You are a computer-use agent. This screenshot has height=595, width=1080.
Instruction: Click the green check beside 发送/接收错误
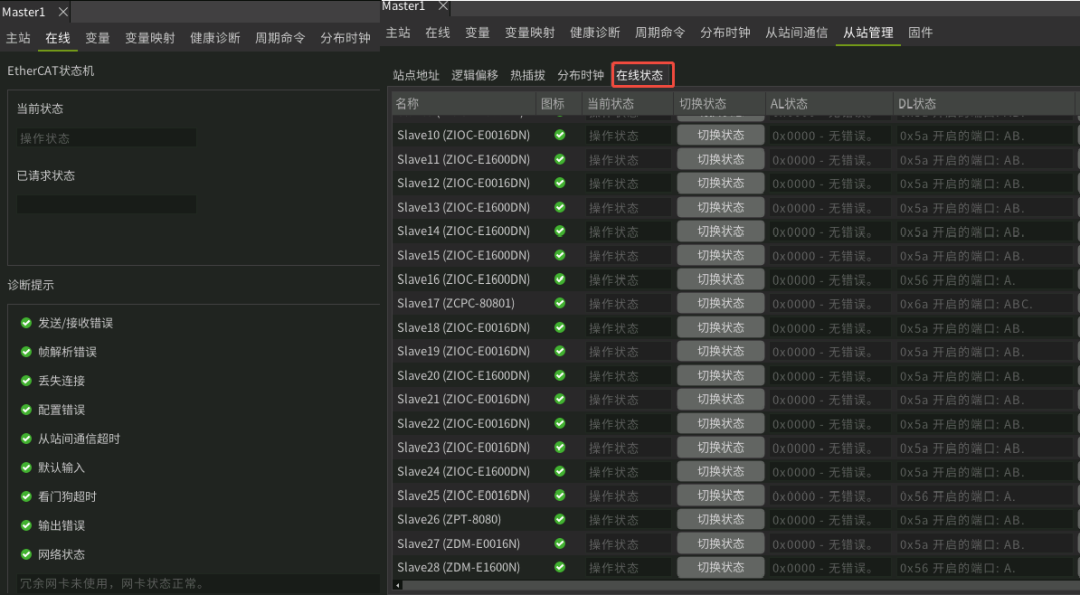pyautogui.click(x=26, y=323)
